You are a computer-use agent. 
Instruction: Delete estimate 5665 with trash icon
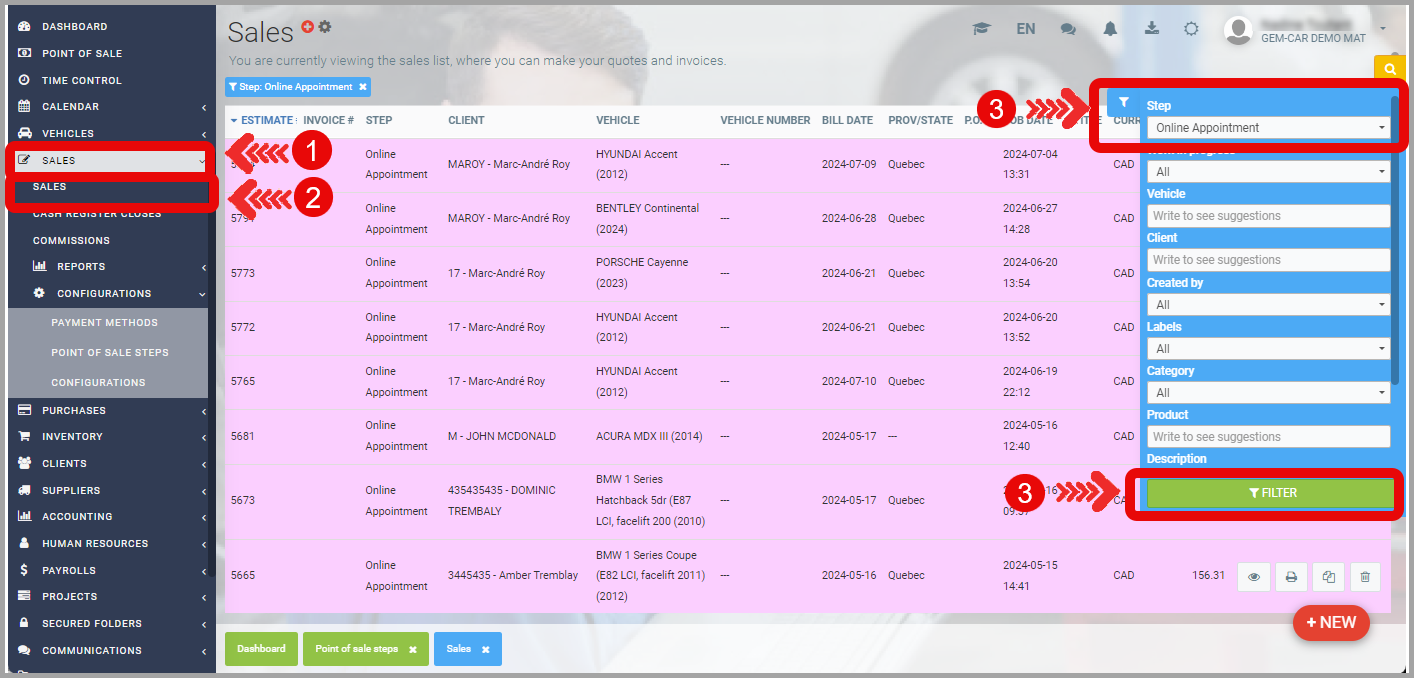[1365, 577]
